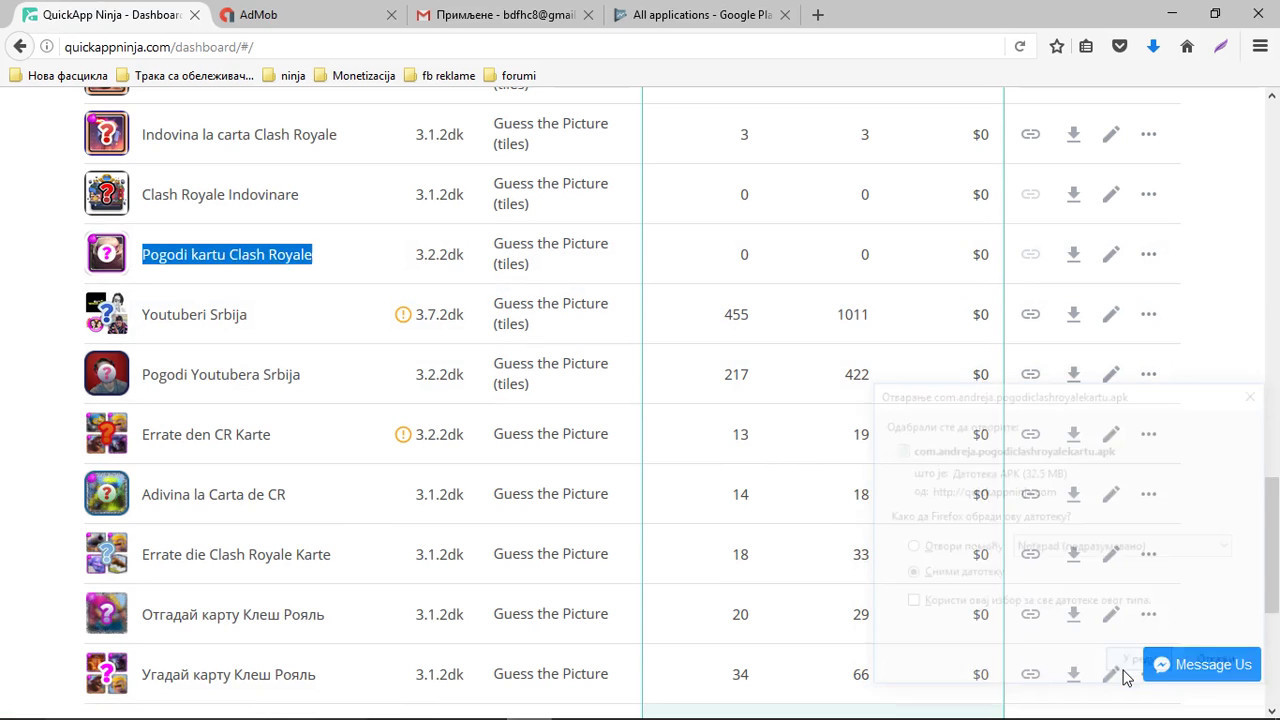Switch to the AdMob browser tab
Image resolution: width=1280 pixels, height=720 pixels.
tap(308, 15)
